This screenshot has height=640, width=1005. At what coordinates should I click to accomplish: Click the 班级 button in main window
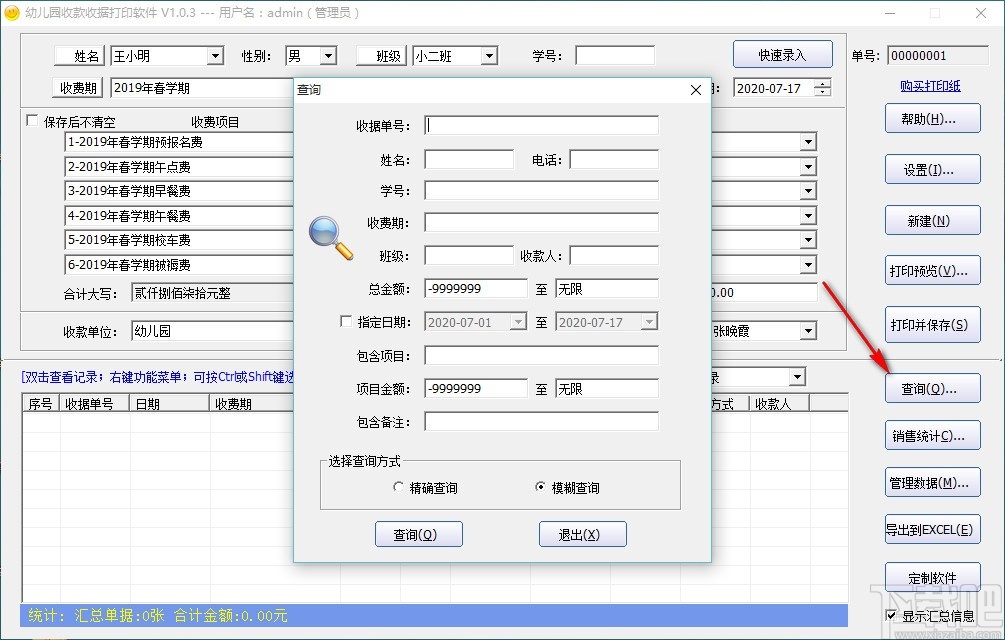(x=382, y=56)
